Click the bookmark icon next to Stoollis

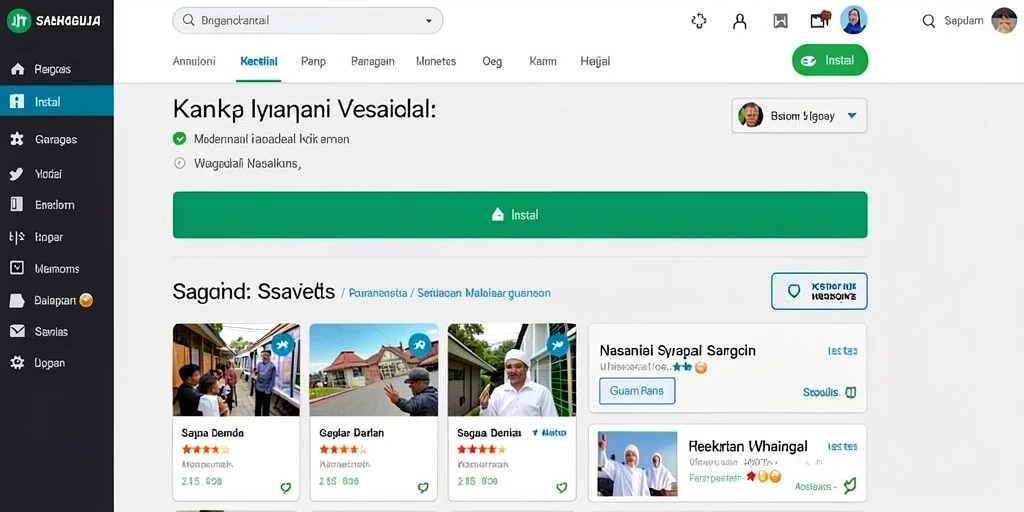point(850,392)
